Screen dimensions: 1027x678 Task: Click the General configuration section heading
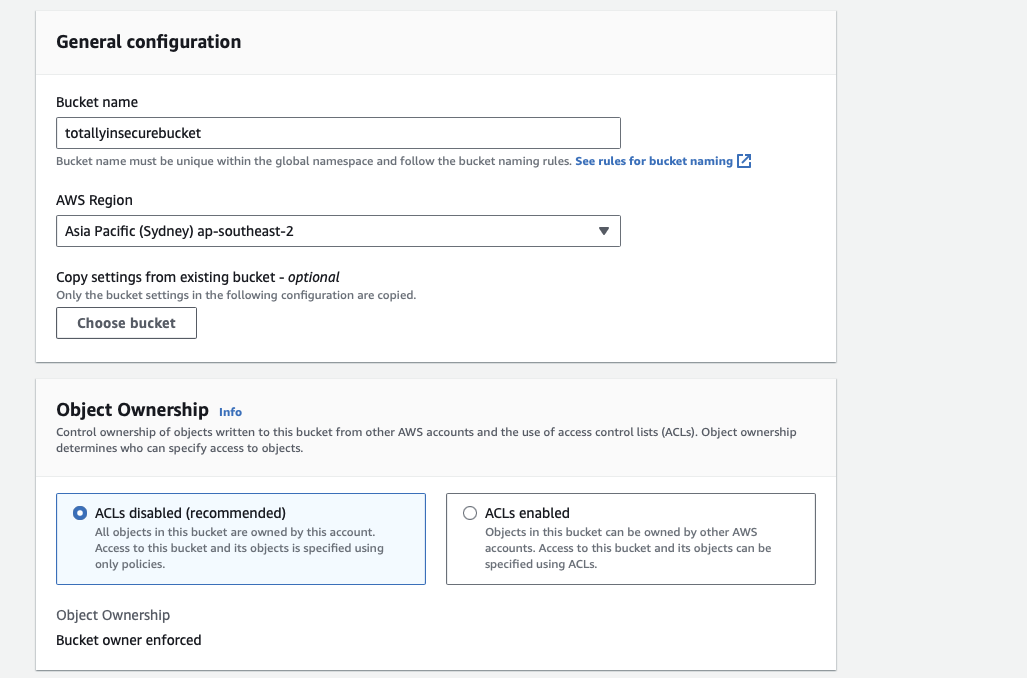(148, 42)
